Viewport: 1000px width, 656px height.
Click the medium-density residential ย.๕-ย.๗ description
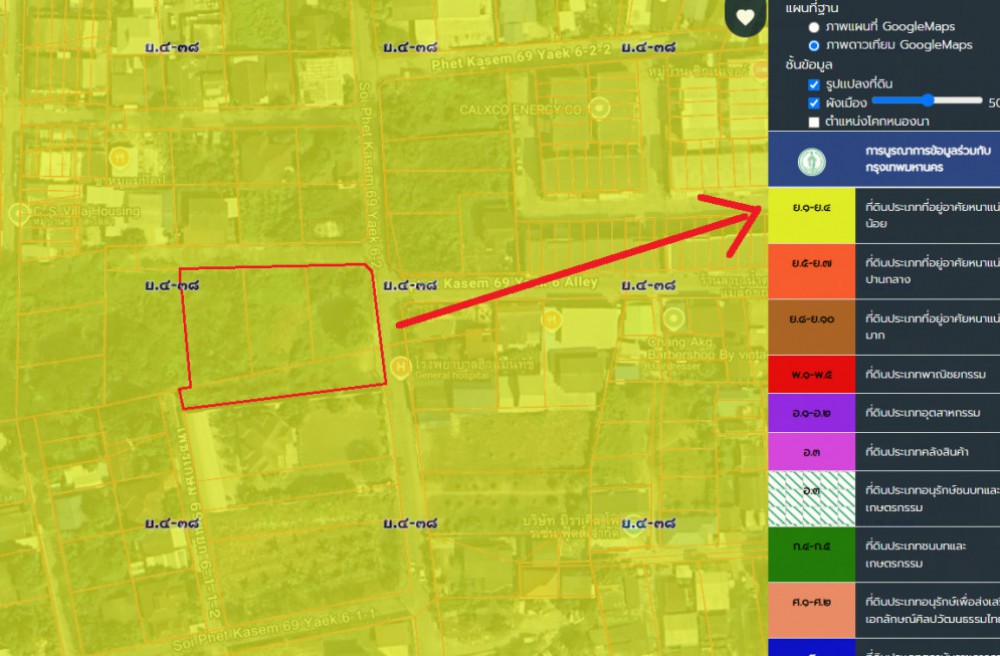click(x=932, y=271)
